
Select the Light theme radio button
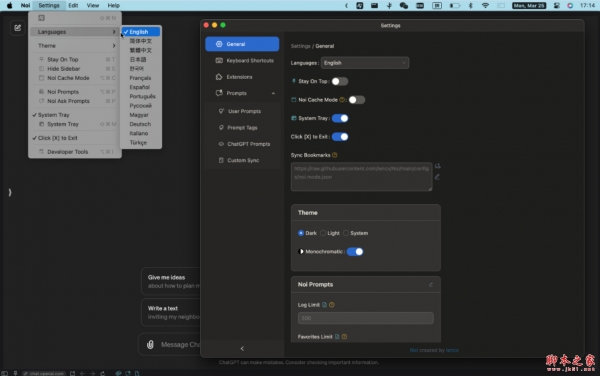pos(323,233)
